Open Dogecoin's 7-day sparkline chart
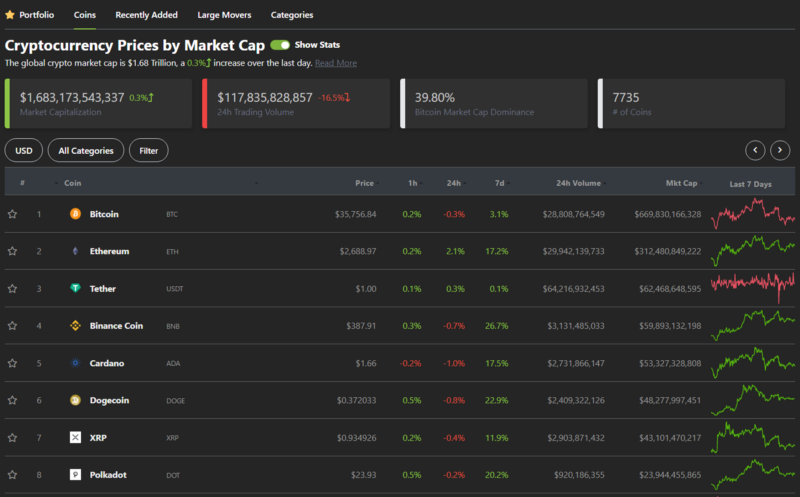 point(753,400)
